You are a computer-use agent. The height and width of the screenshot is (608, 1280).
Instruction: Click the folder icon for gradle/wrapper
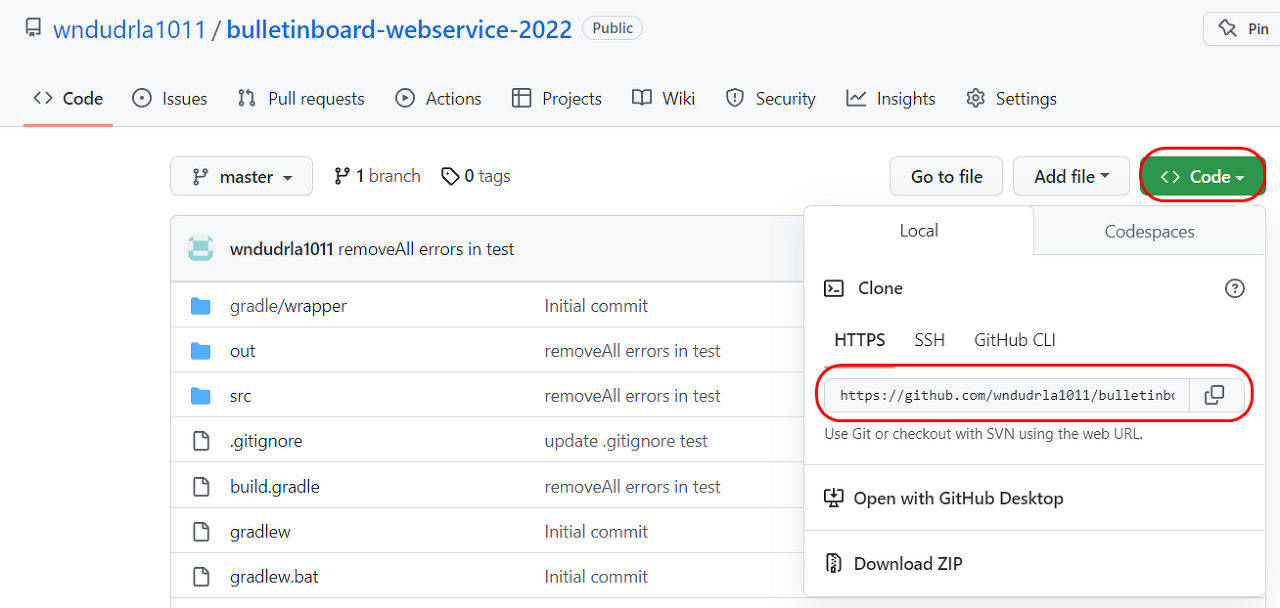(201, 306)
